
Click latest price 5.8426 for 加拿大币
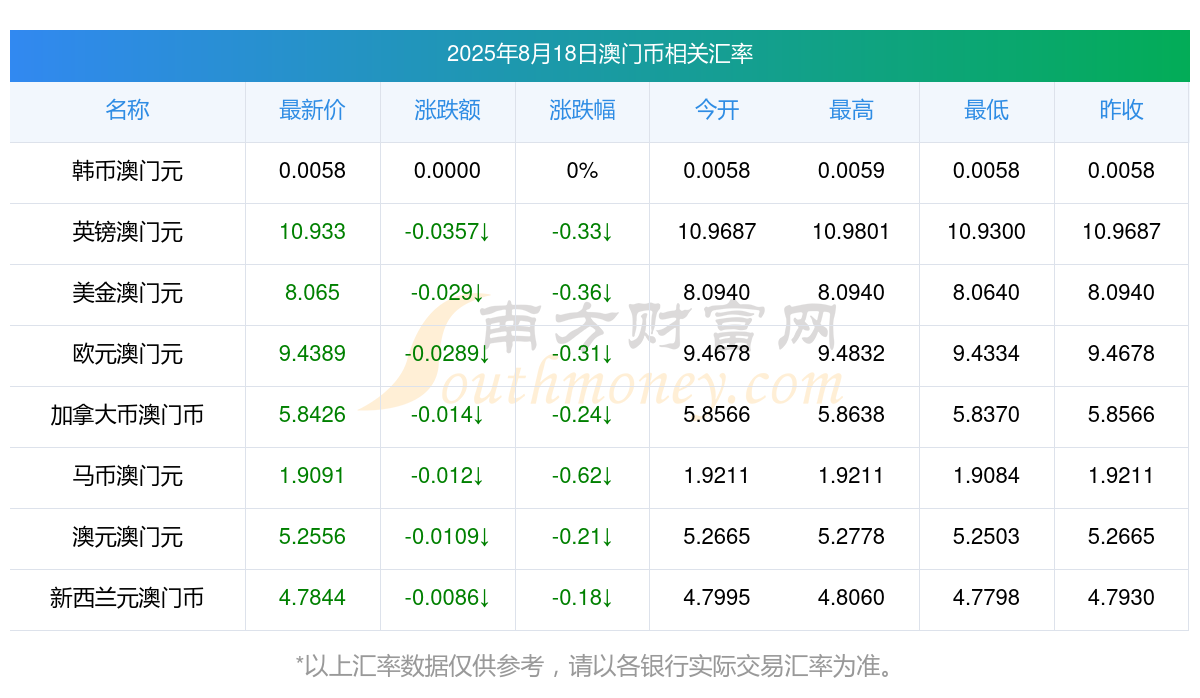(312, 415)
